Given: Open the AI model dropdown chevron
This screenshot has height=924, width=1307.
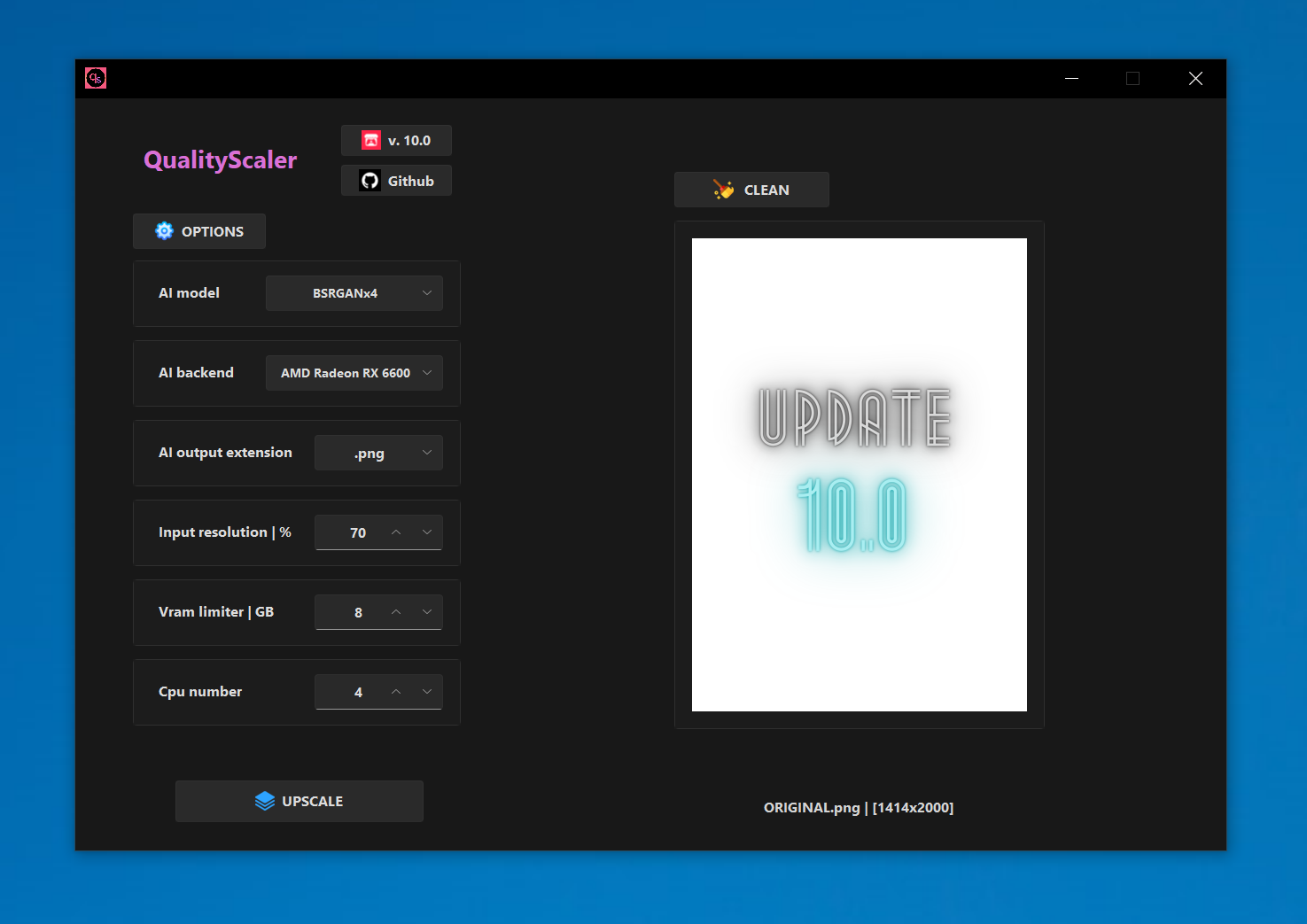Looking at the screenshot, I should 426,292.
